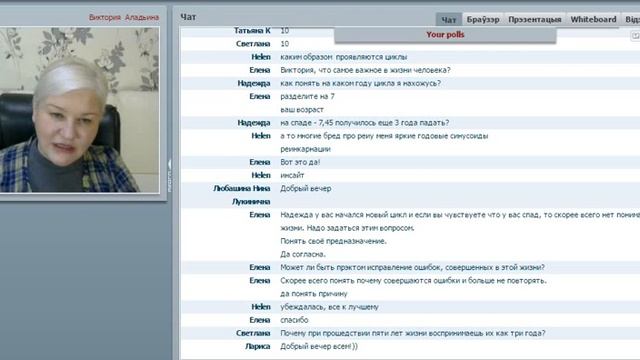Image resolution: width=640 pixels, height=360 pixels.
Task: Click the small icon right of Your polls
Action: [635, 36]
